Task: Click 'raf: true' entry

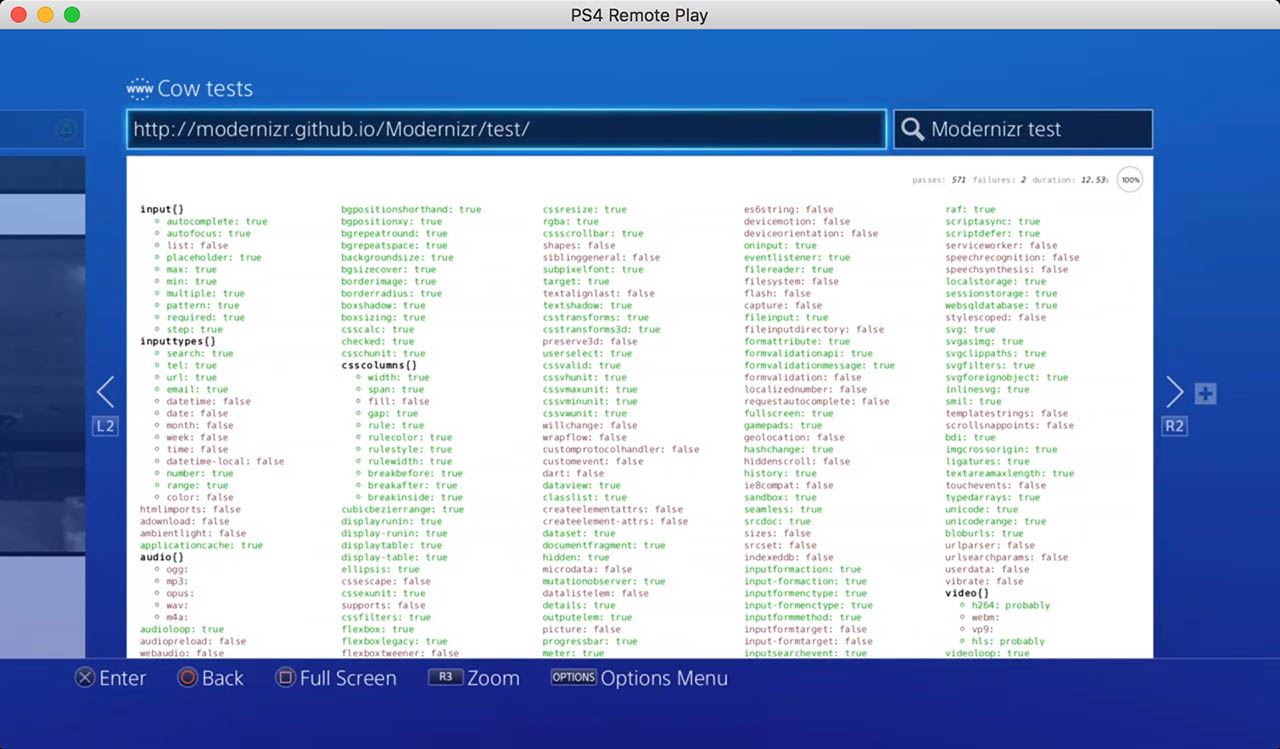Action: 970,210
